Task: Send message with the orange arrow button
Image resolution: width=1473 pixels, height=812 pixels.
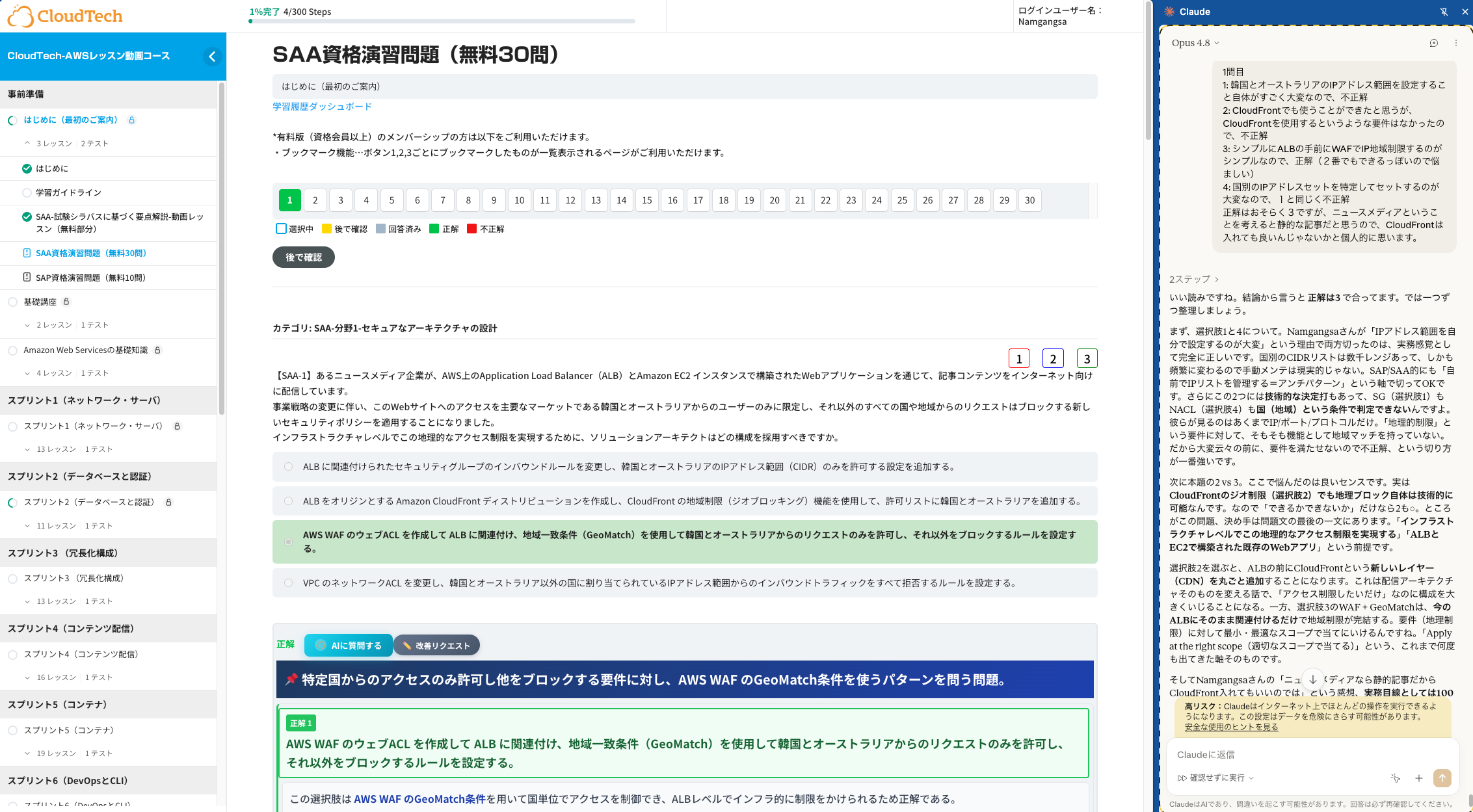Action: click(x=1442, y=778)
